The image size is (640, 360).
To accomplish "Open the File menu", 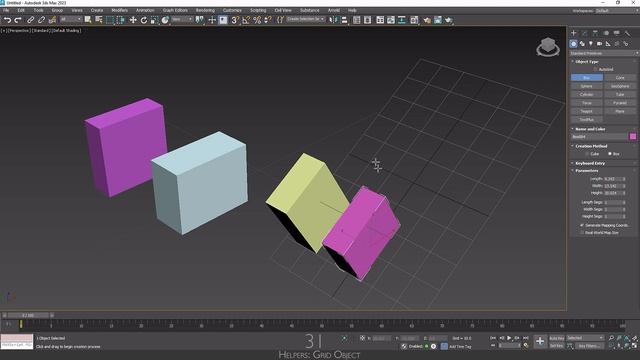I will tap(6, 10).
